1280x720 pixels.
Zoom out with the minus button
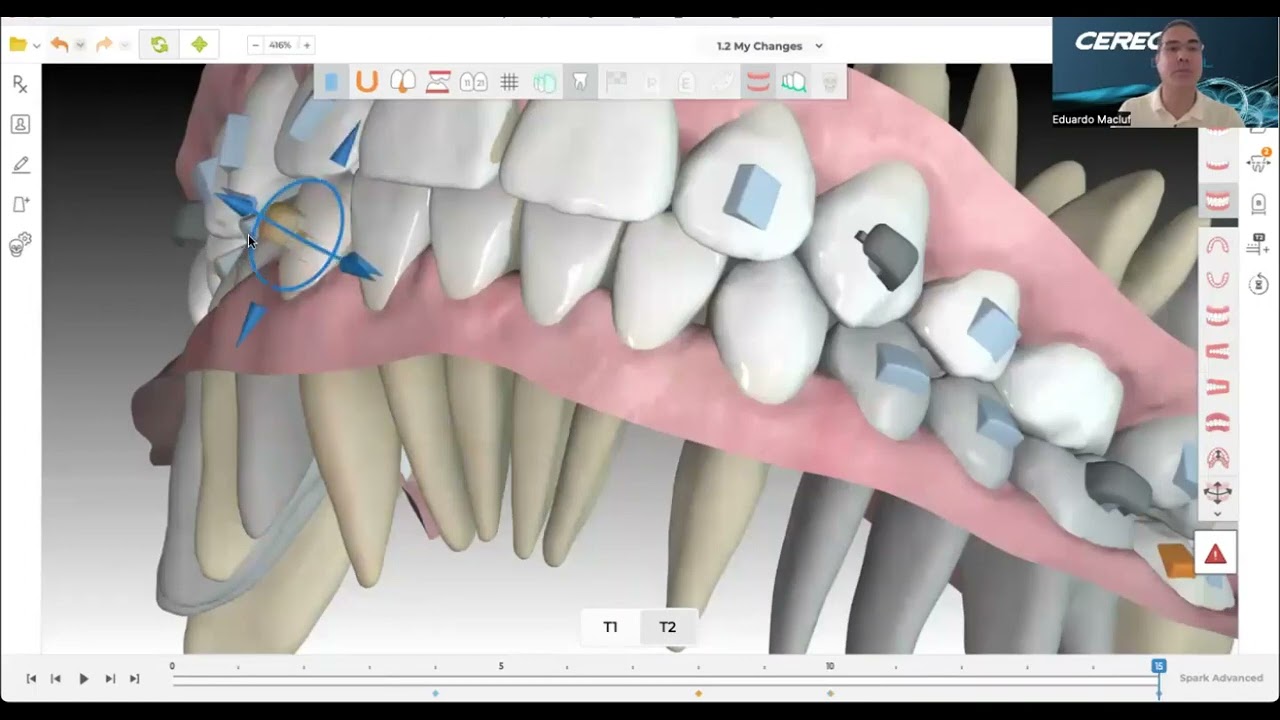[x=256, y=45]
